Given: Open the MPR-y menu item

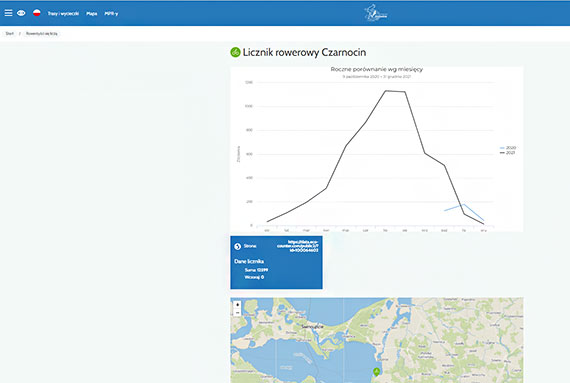Looking at the screenshot, I should (x=111, y=13).
